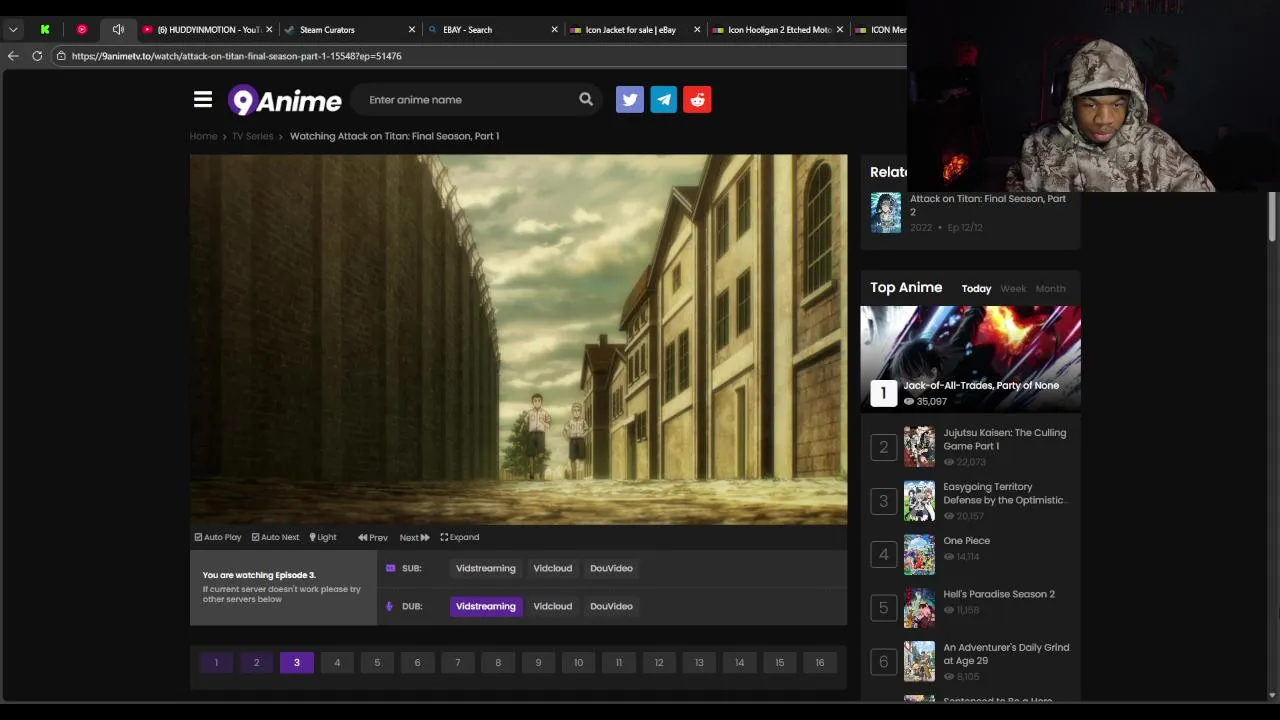Switch to Icon Jacket for sale eBay tab
This screenshot has height=720, width=1280.
click(x=631, y=30)
